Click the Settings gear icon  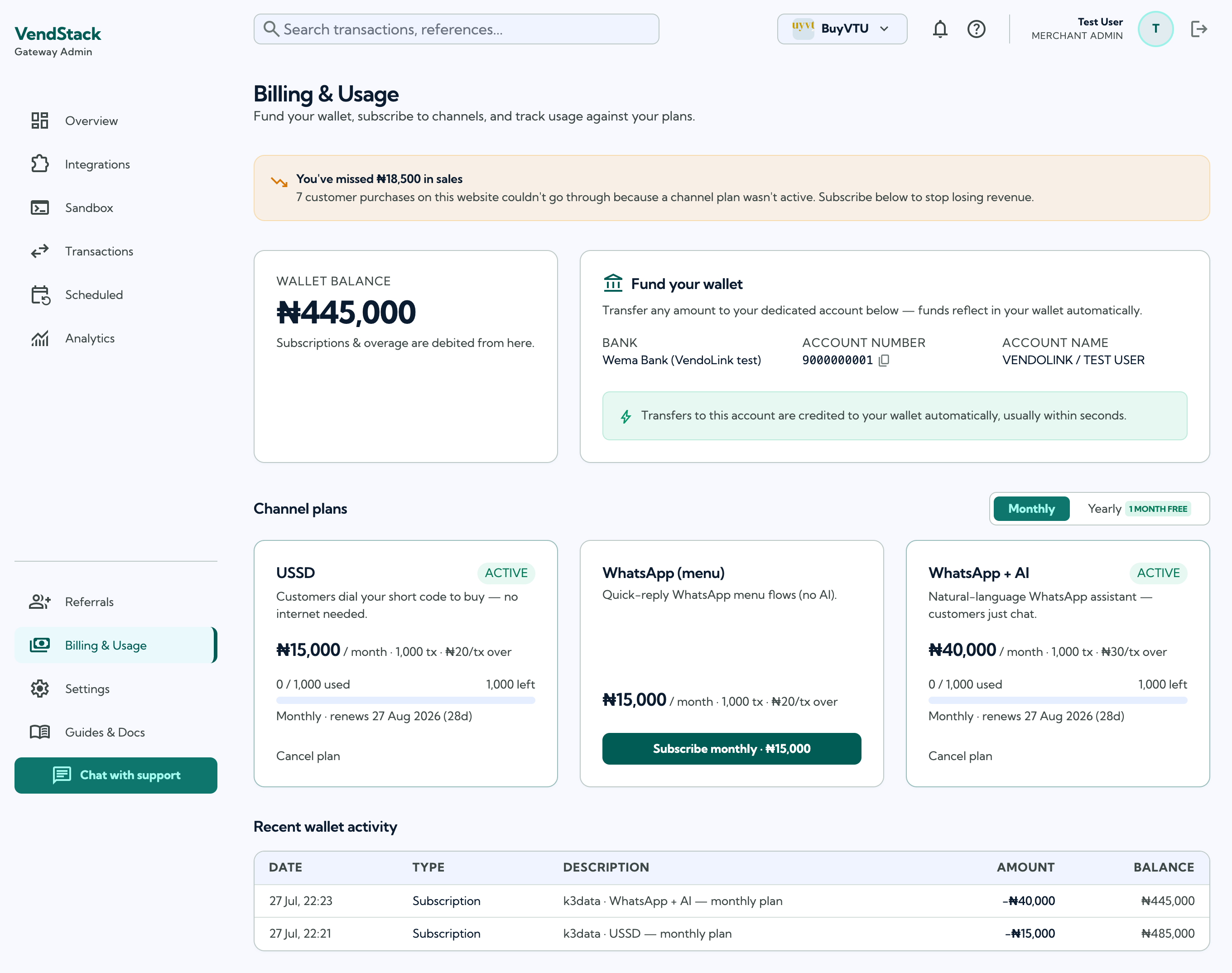(40, 689)
